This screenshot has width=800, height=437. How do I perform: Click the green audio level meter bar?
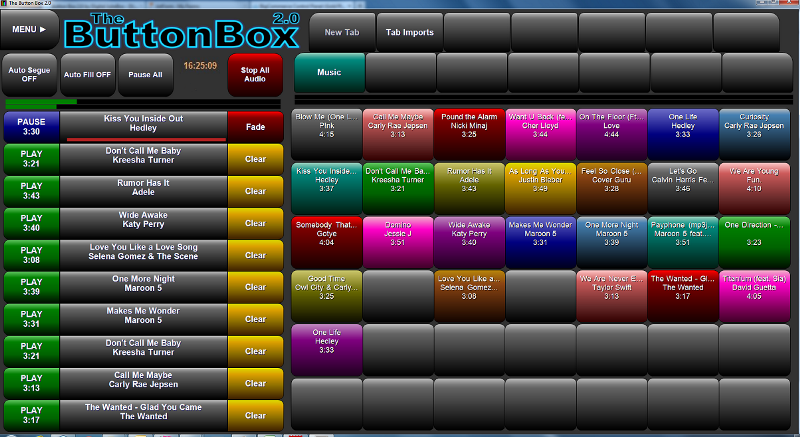[x=41, y=102]
